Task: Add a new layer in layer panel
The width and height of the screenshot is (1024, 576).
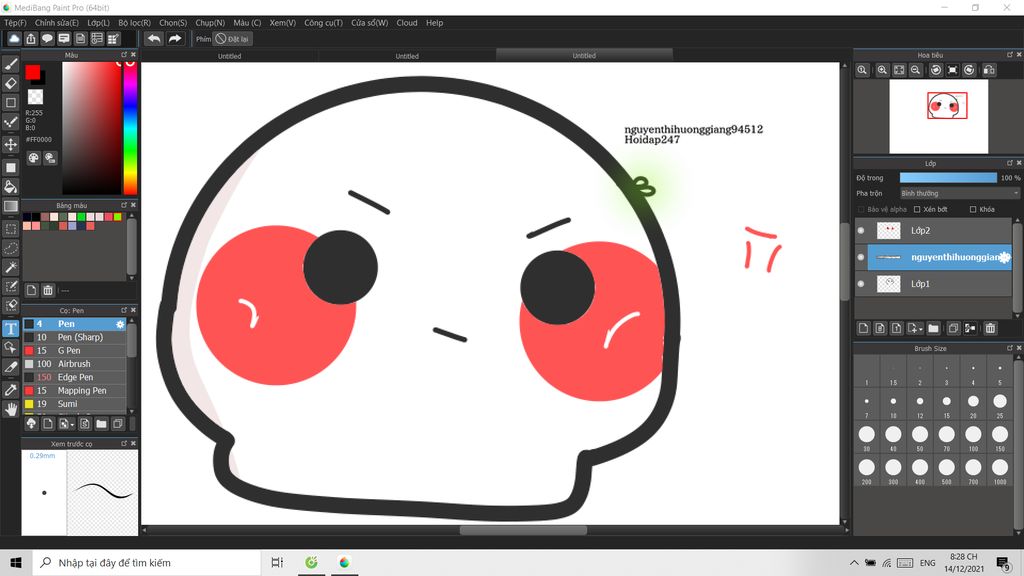Action: pos(863,328)
